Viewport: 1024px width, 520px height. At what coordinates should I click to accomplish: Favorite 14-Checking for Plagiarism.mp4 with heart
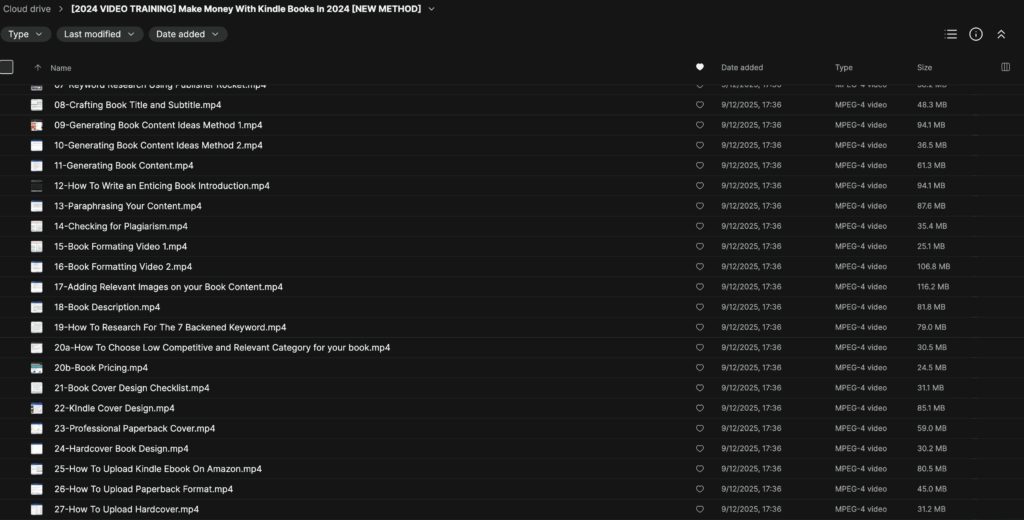(x=700, y=226)
